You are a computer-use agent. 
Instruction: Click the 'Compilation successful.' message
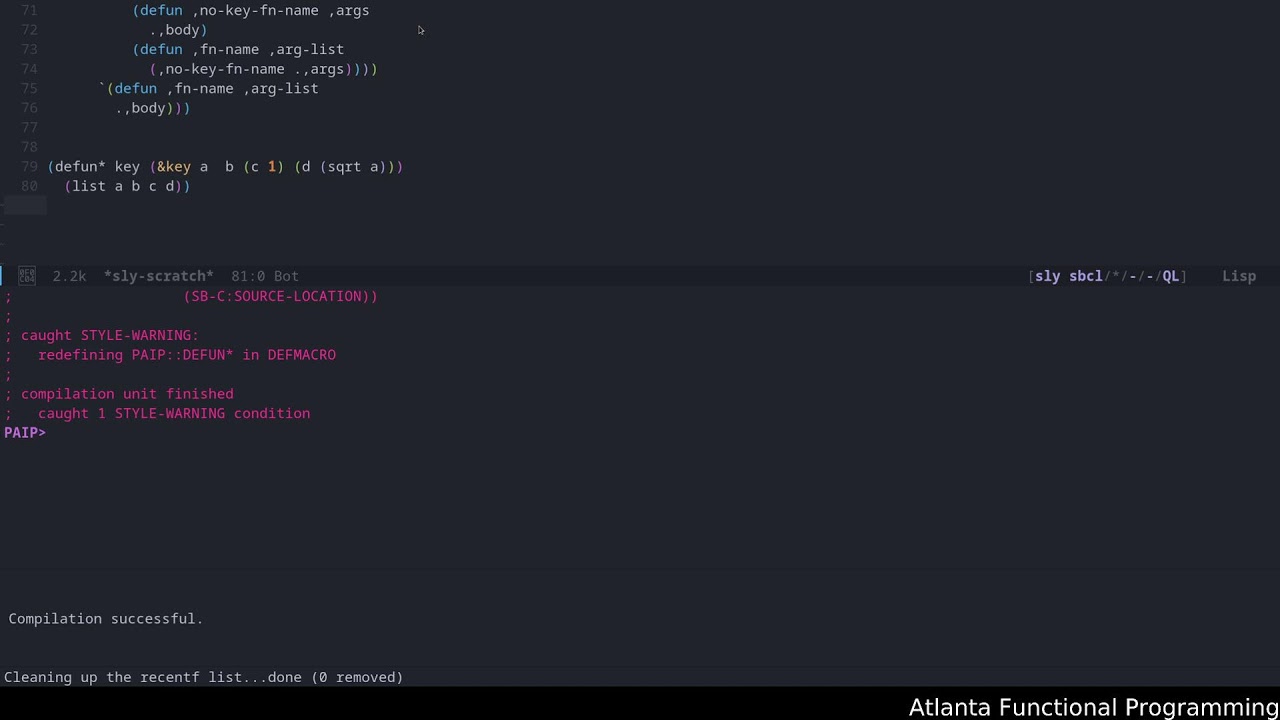106,619
